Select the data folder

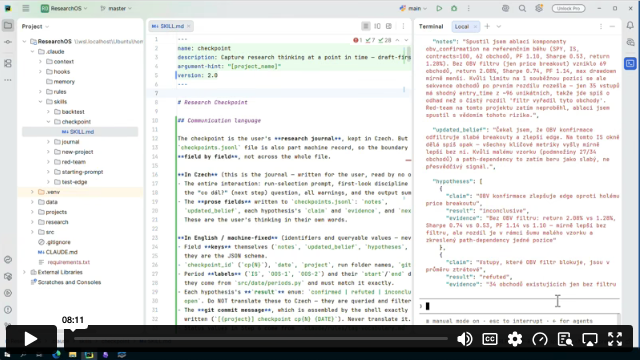pos(51,202)
